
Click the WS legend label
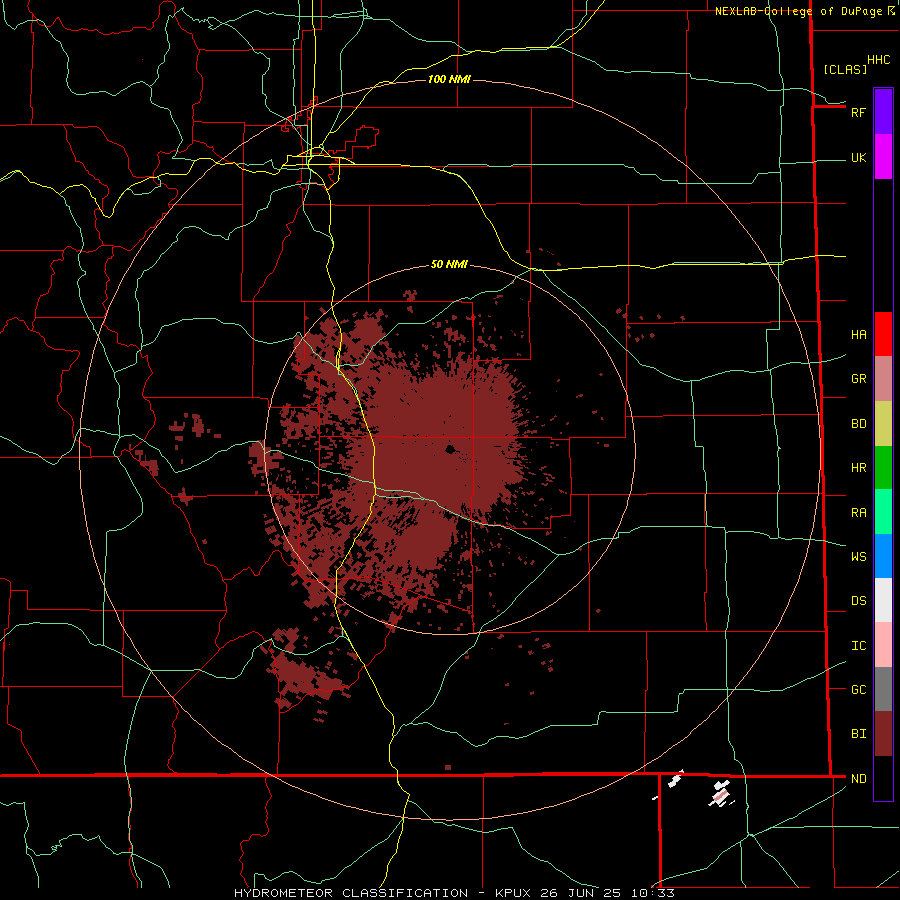click(858, 556)
